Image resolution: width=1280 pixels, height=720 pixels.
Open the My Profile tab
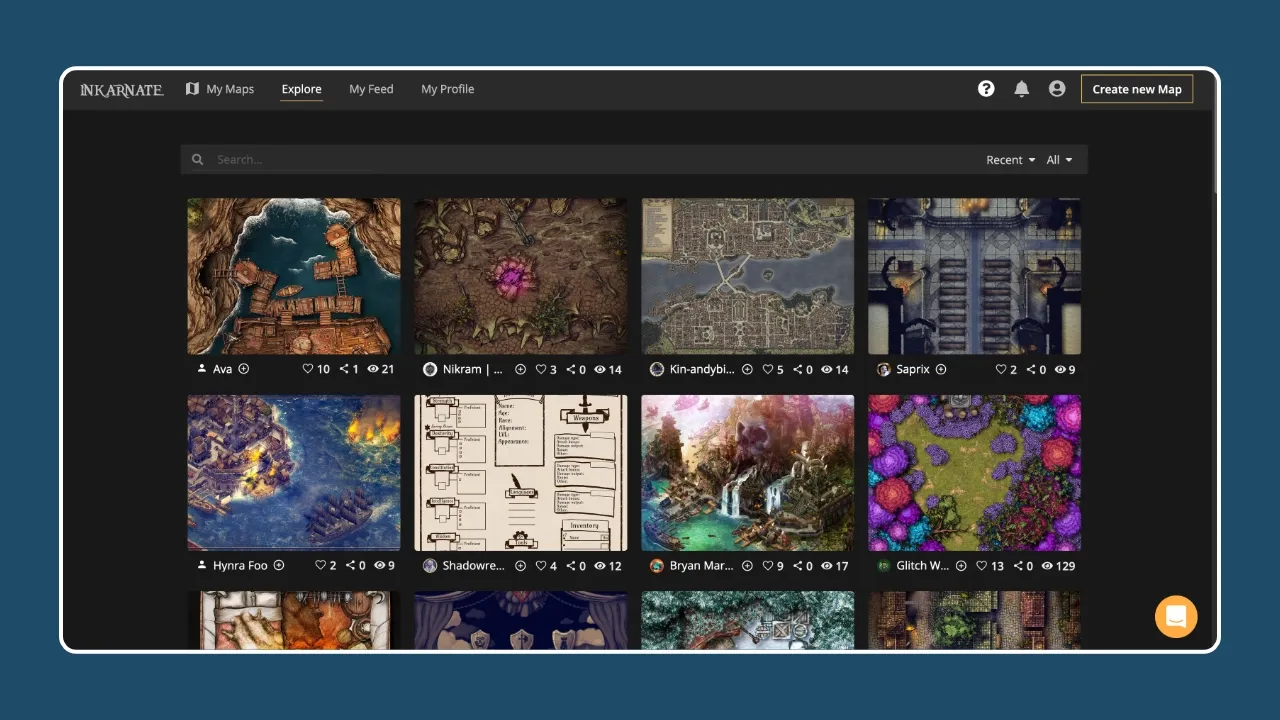pos(447,89)
